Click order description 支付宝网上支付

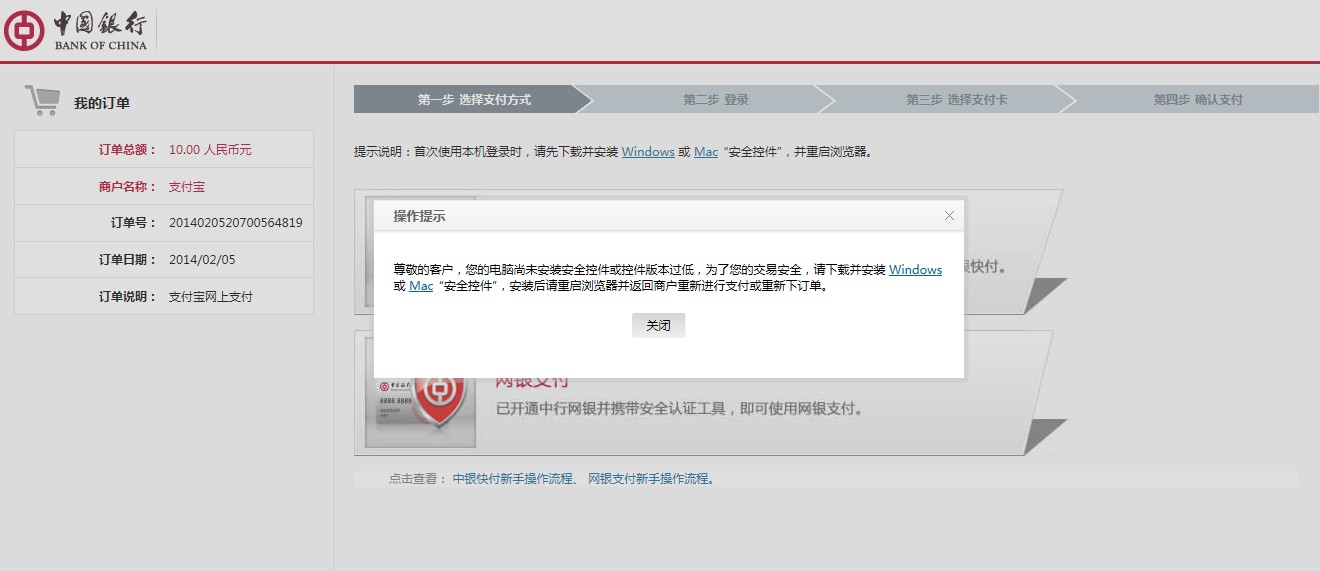click(211, 297)
